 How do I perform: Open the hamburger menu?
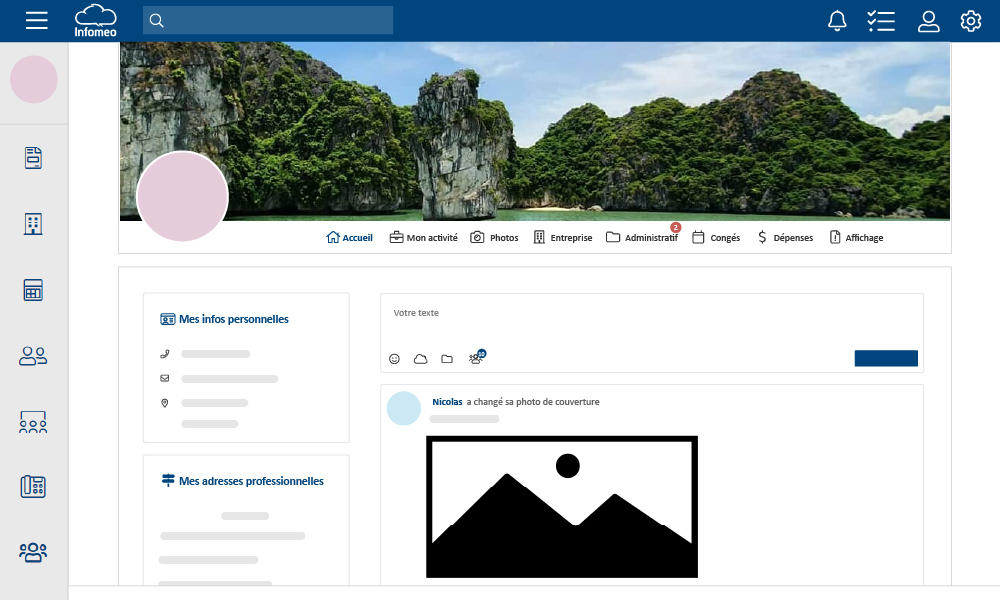[37, 20]
